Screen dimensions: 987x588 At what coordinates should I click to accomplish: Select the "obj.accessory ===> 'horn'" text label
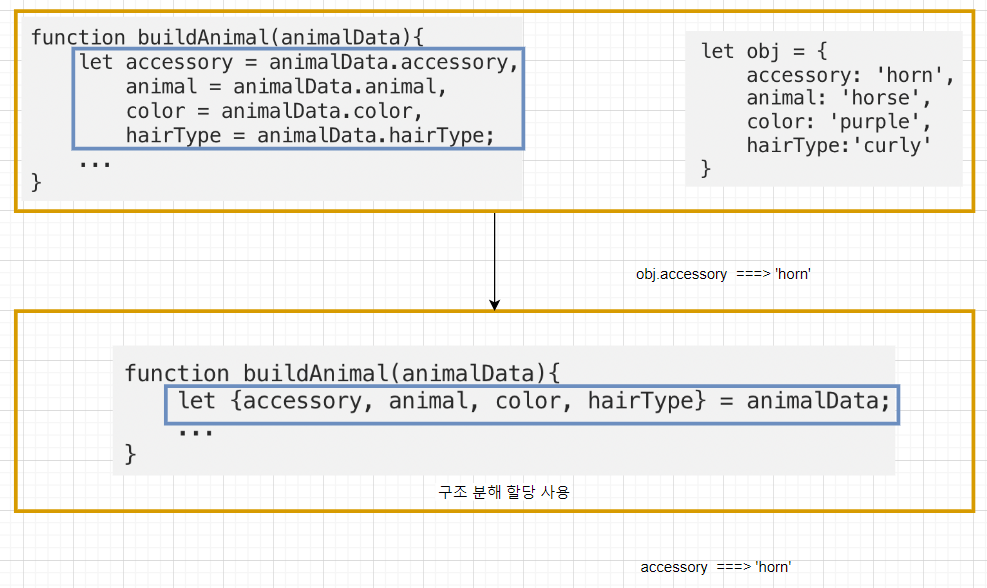pos(723,274)
